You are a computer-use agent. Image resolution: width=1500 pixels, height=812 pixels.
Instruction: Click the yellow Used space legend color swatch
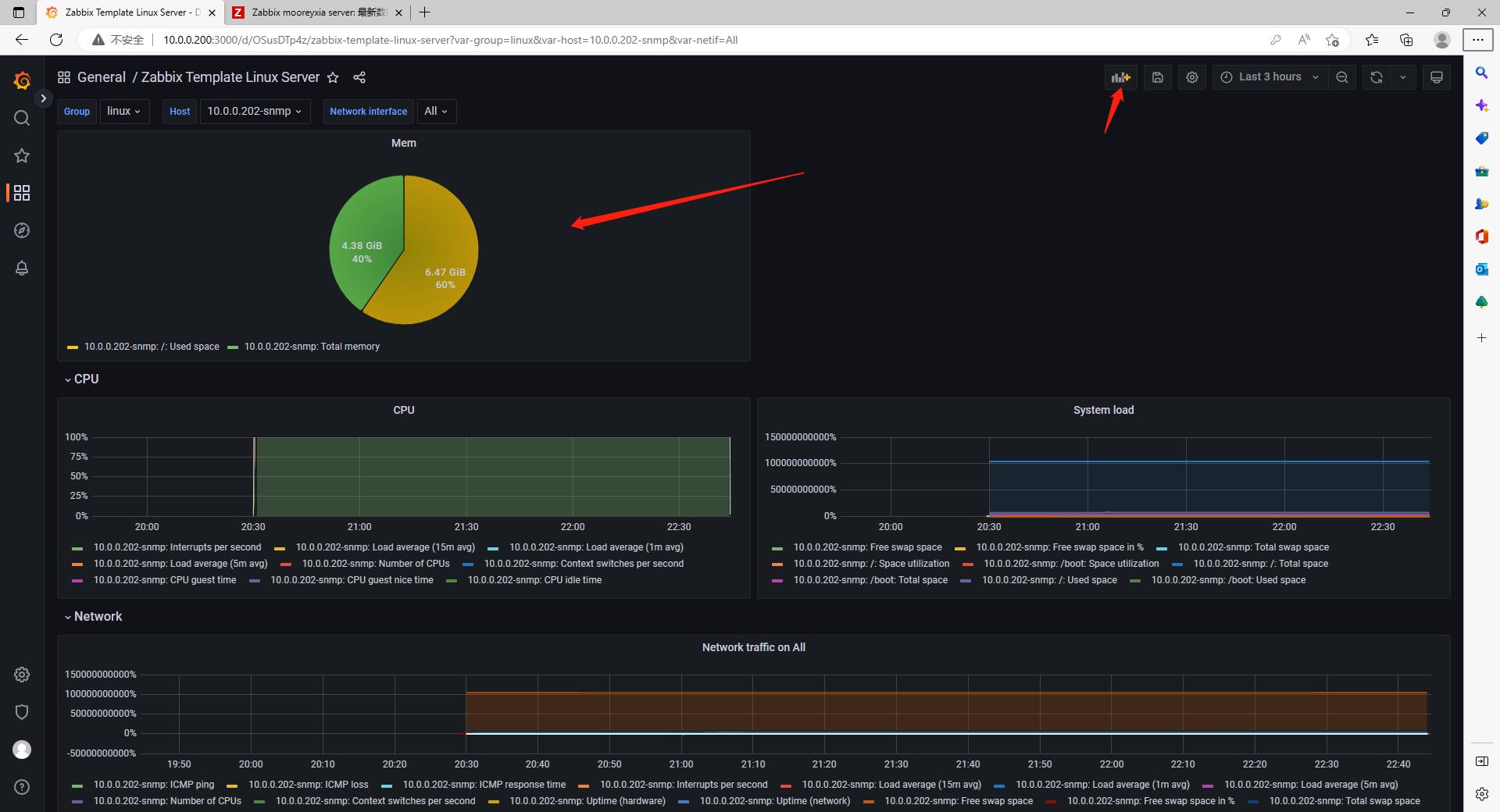[x=73, y=347]
